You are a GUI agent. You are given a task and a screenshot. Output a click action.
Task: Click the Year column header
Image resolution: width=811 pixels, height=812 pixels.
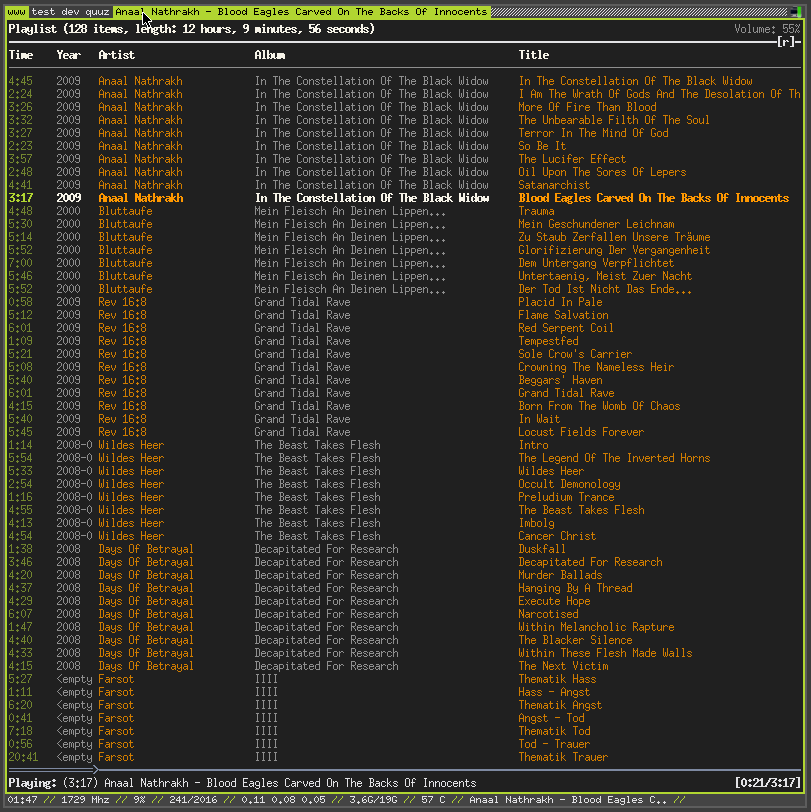tap(68, 55)
